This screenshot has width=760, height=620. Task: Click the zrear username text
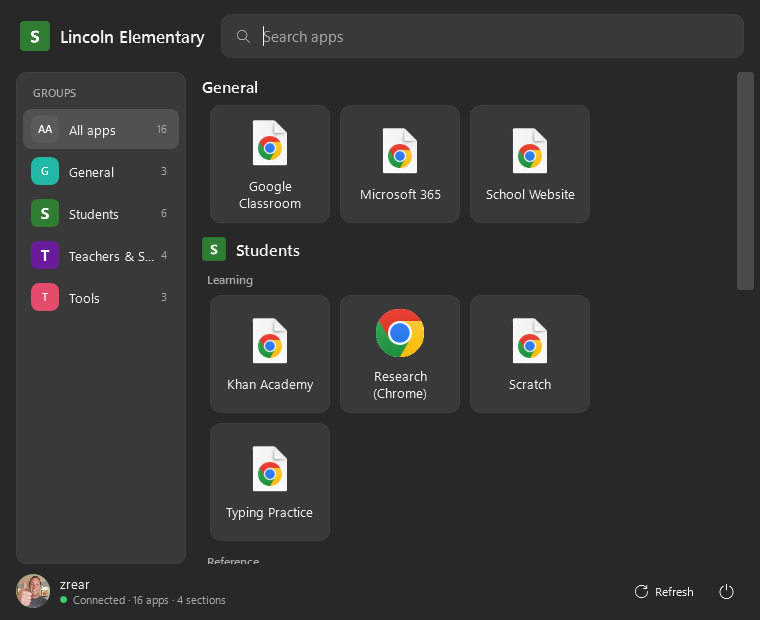coord(75,585)
